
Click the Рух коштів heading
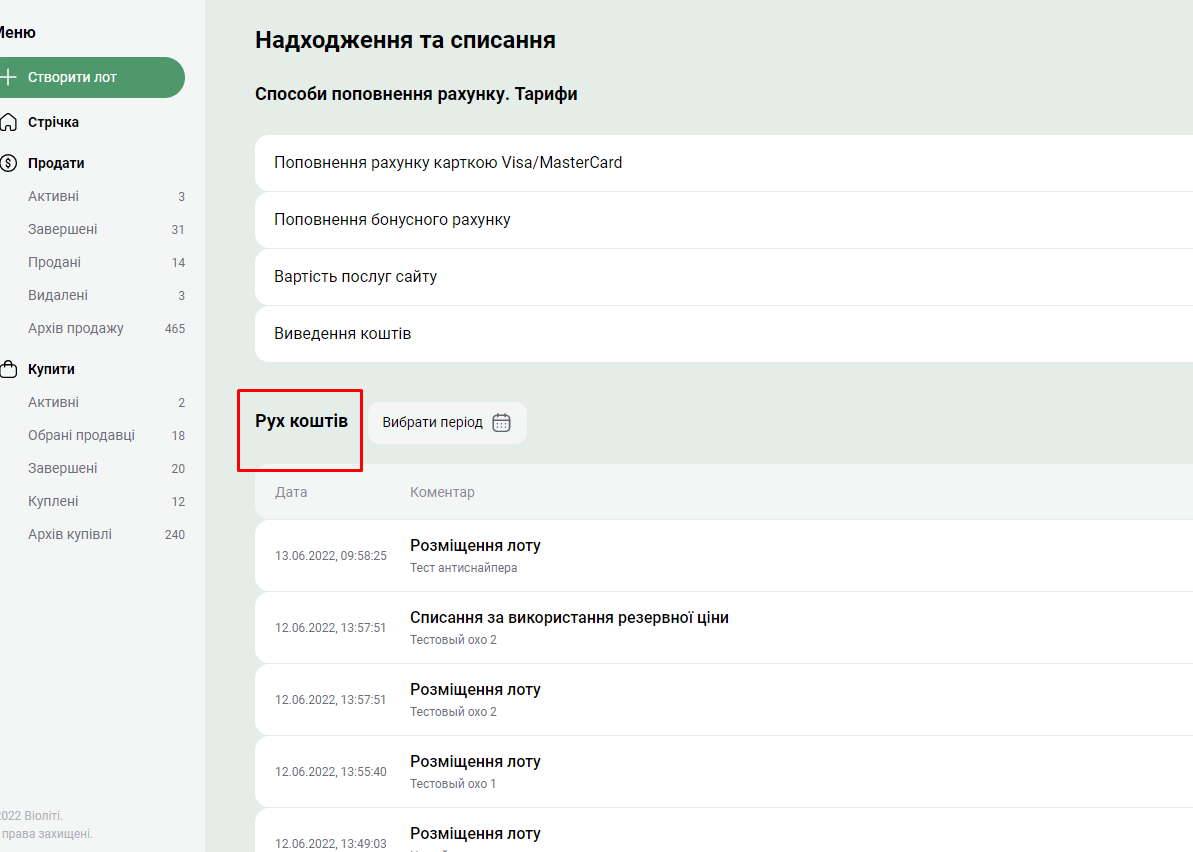click(301, 421)
